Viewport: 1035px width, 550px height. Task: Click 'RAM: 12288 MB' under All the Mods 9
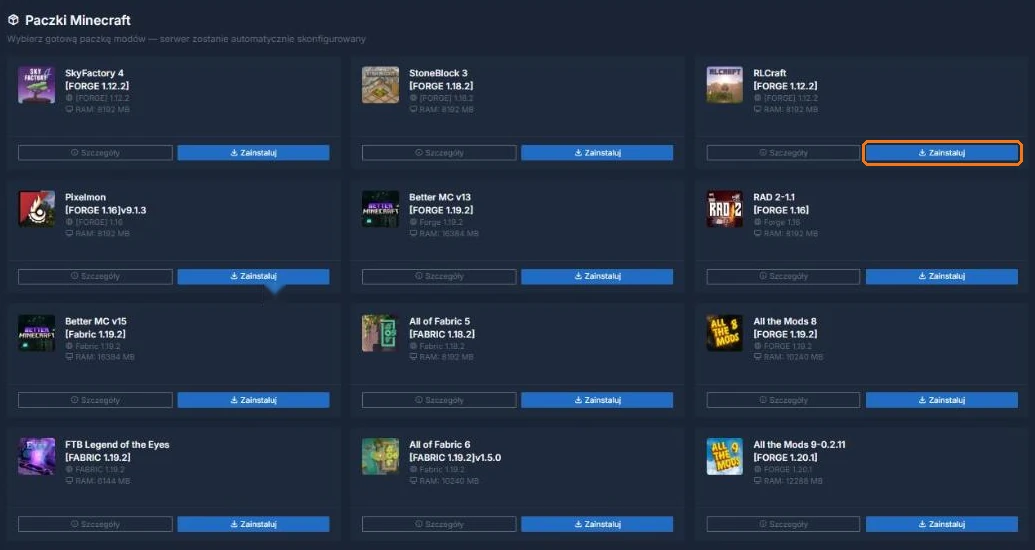793,481
